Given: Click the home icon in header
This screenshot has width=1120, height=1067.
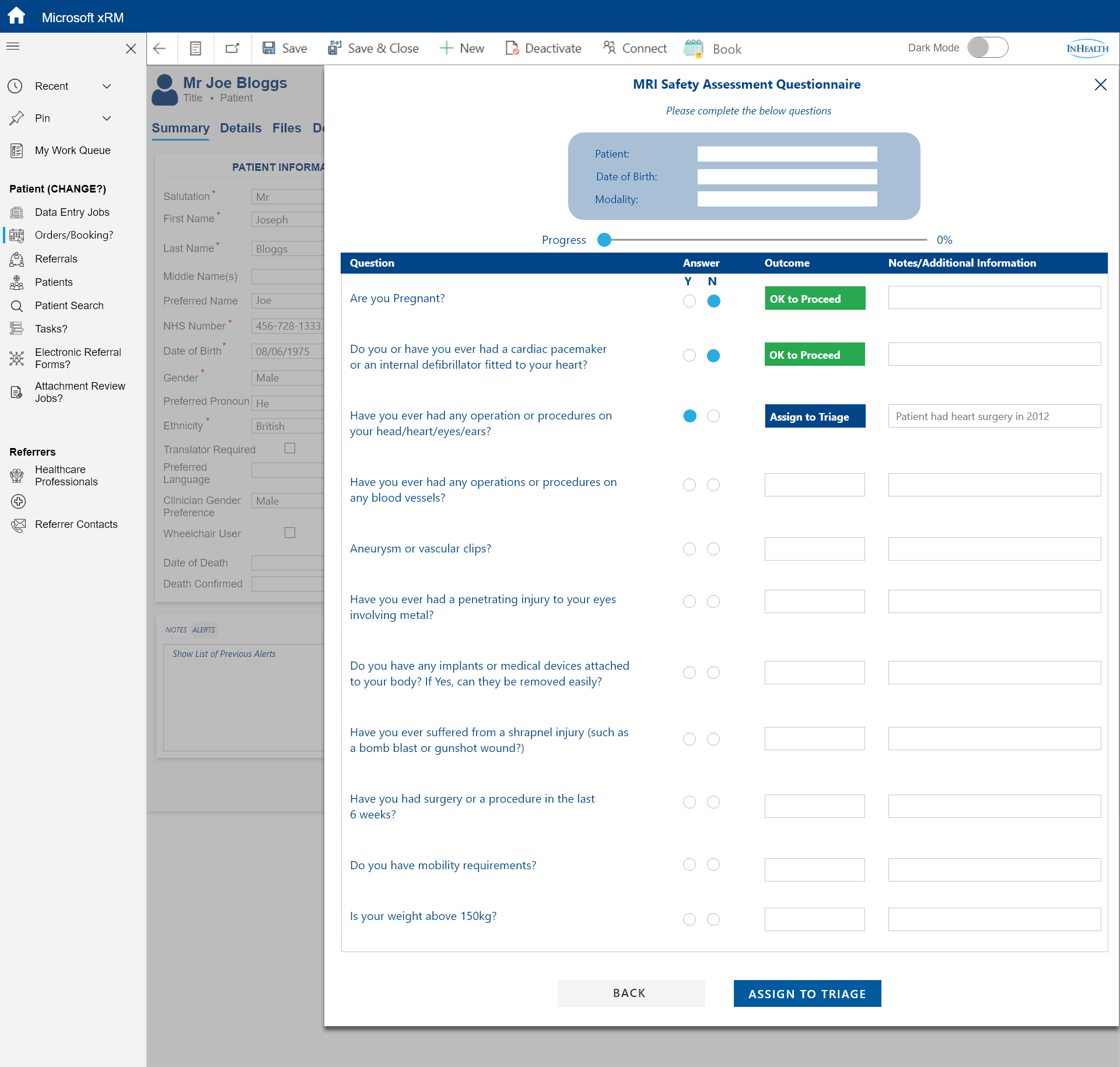Looking at the screenshot, I should tap(16, 16).
